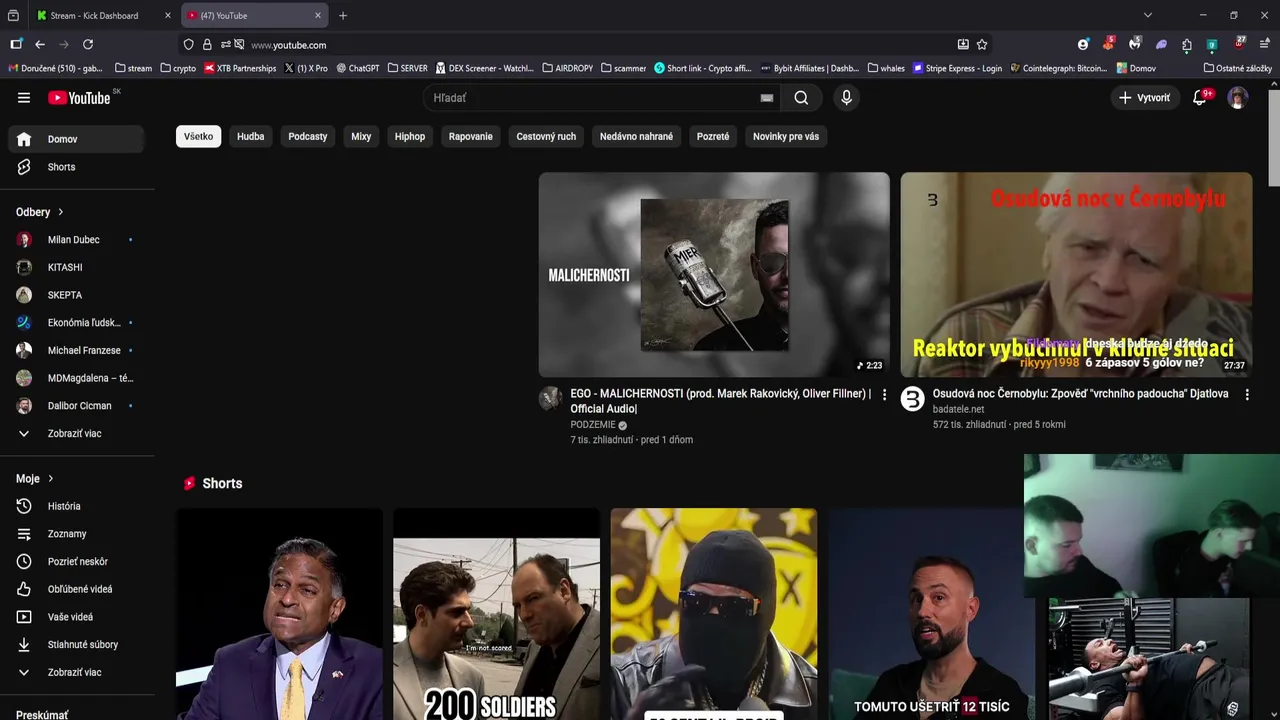Select the Podcasty filter chip
Viewport: 1280px width, 720px height.
(308, 136)
